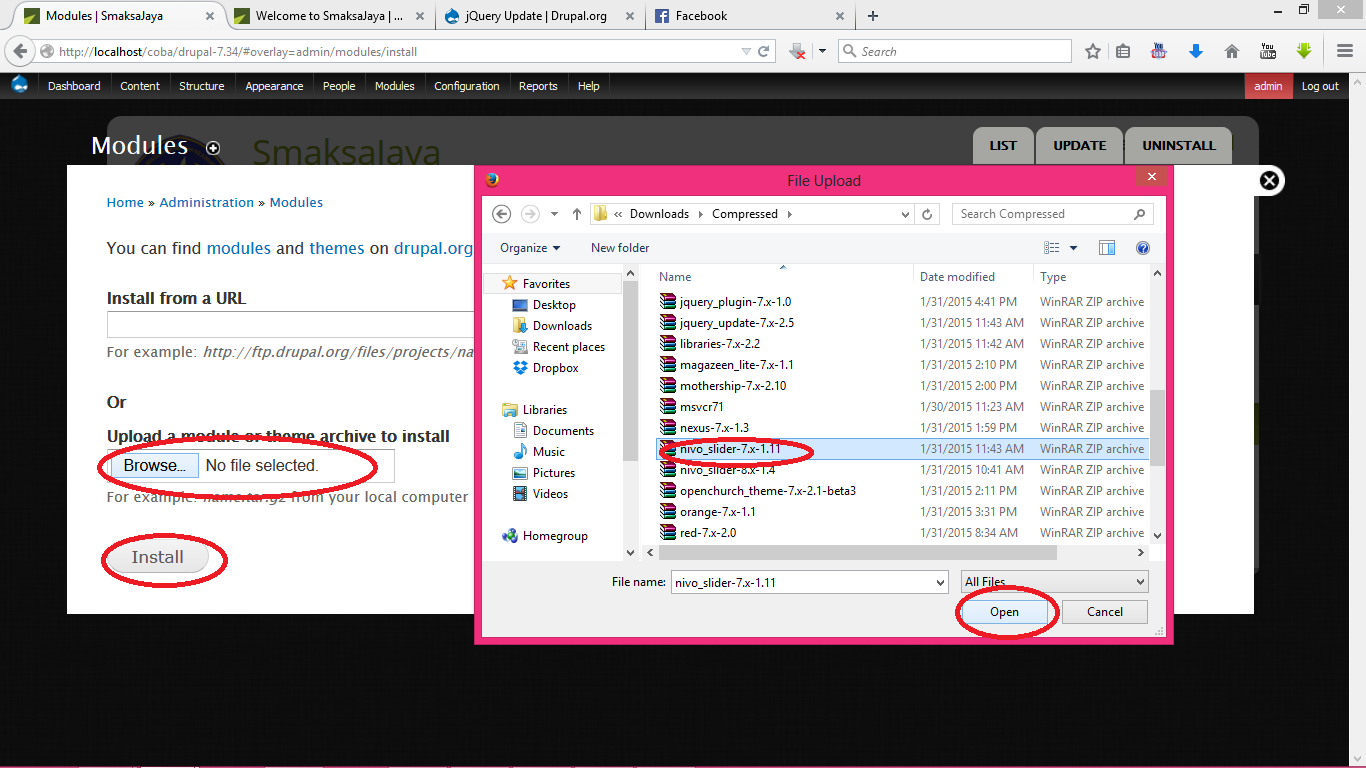Image resolution: width=1366 pixels, height=768 pixels.
Task: Click the dialog Back arrow button
Action: [502, 214]
